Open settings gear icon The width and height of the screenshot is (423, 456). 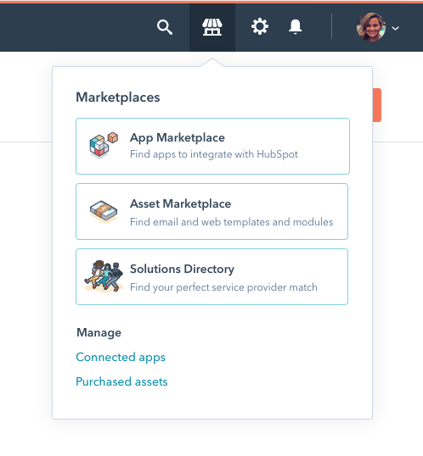(260, 27)
